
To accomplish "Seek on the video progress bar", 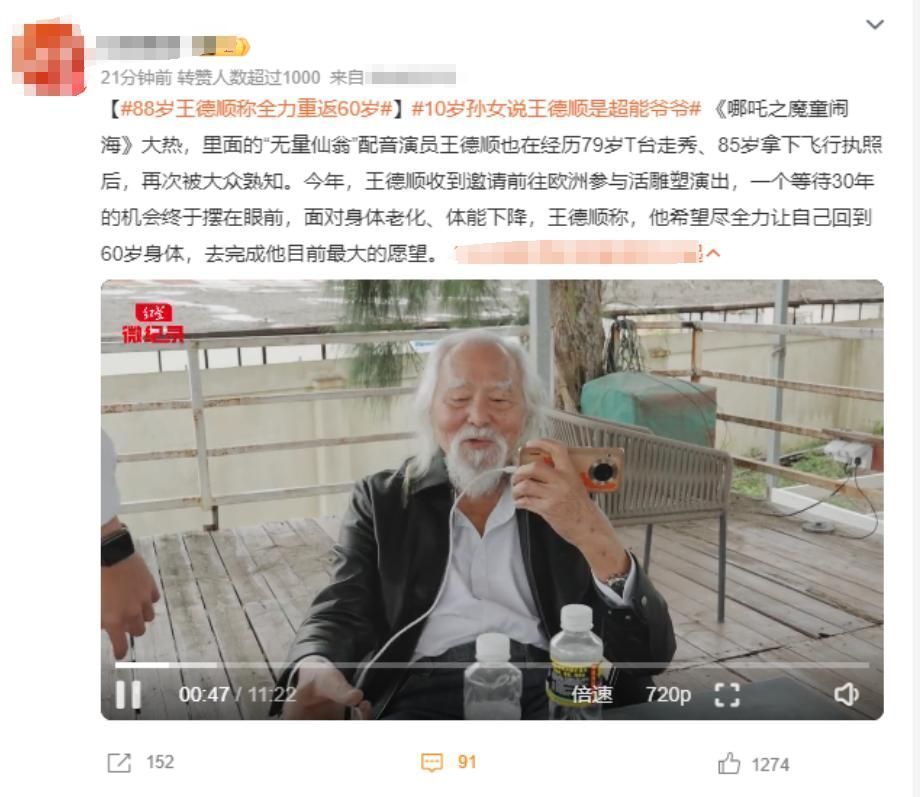I will click(492, 665).
